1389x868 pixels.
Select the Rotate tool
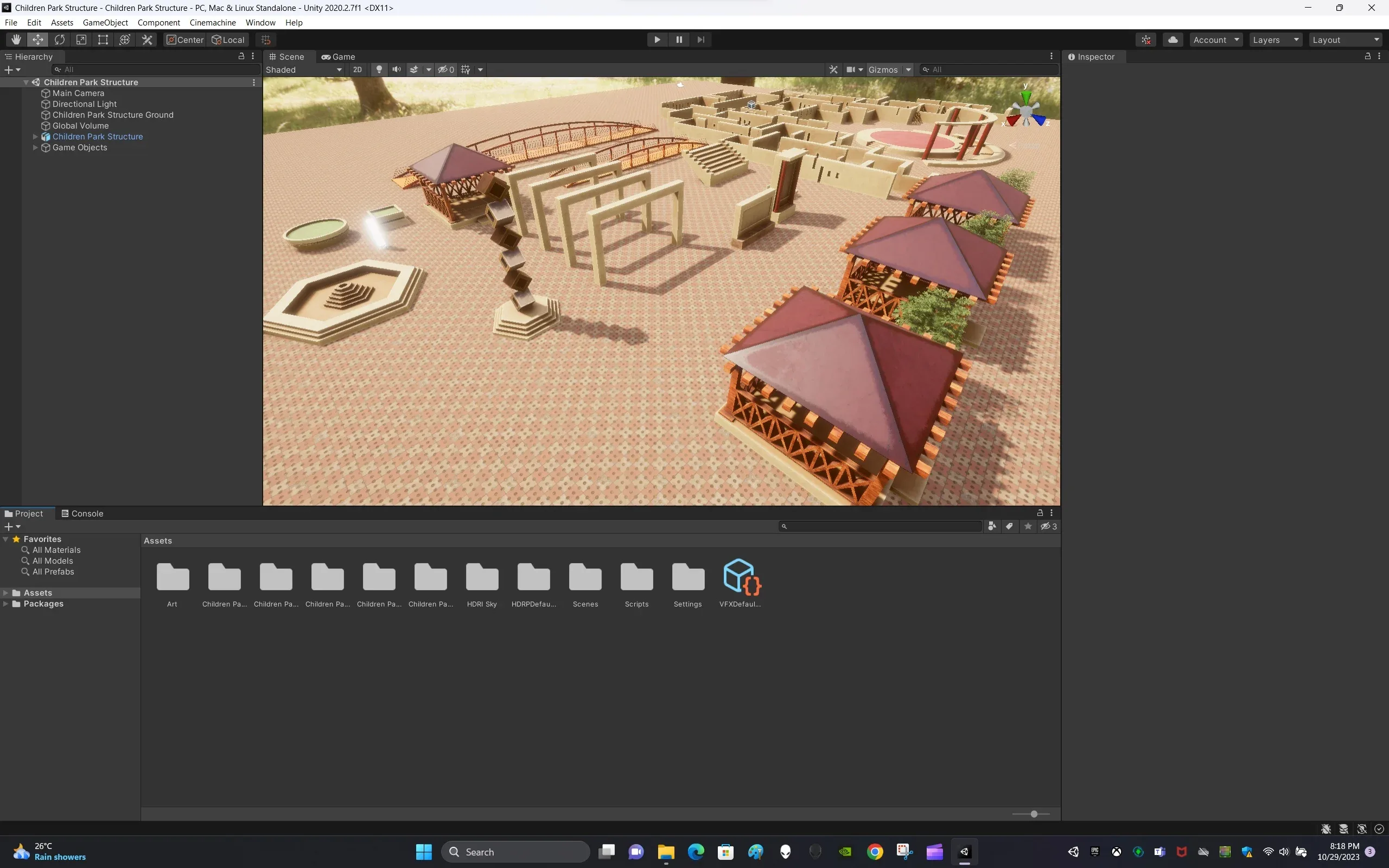60,40
